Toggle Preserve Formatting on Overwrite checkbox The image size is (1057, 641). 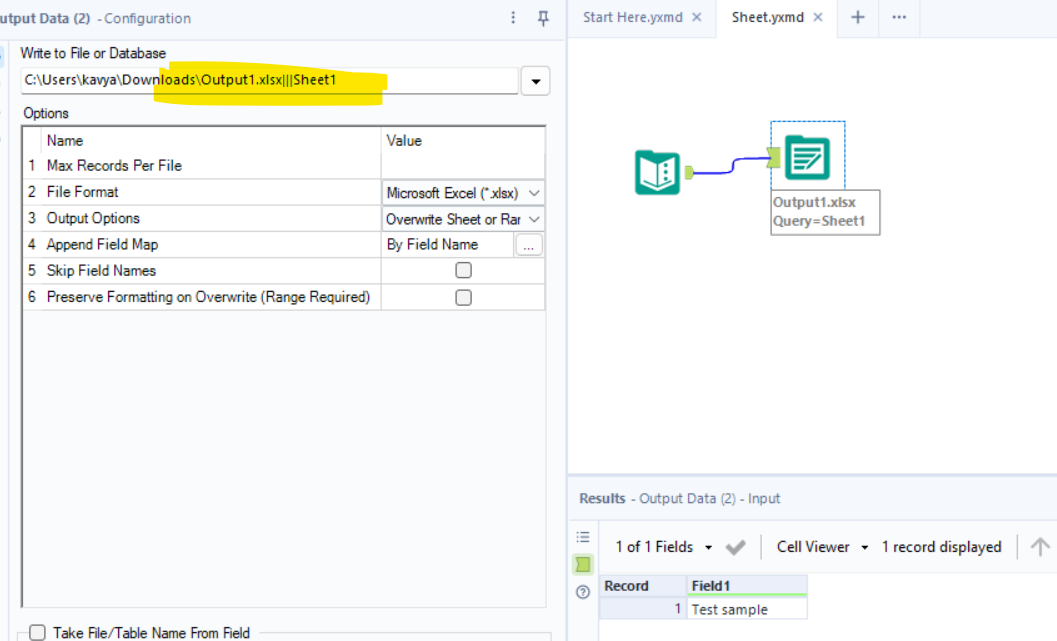(x=463, y=297)
